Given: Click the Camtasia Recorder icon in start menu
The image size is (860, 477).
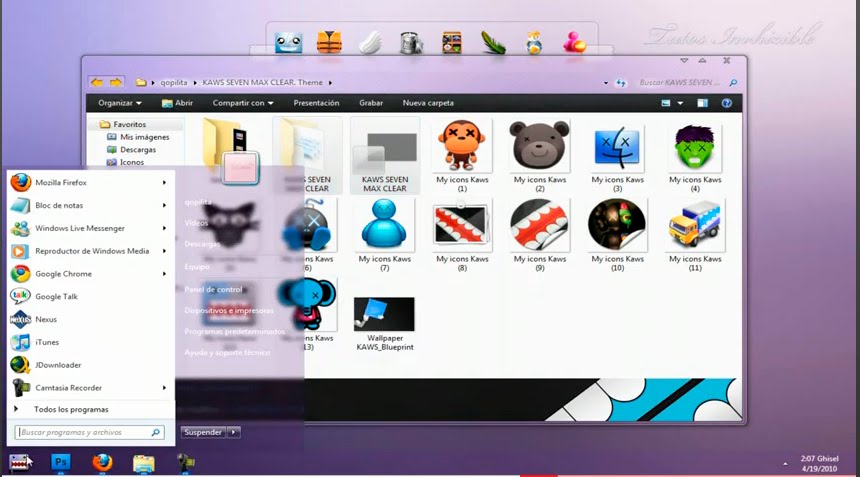Looking at the screenshot, I should point(20,388).
